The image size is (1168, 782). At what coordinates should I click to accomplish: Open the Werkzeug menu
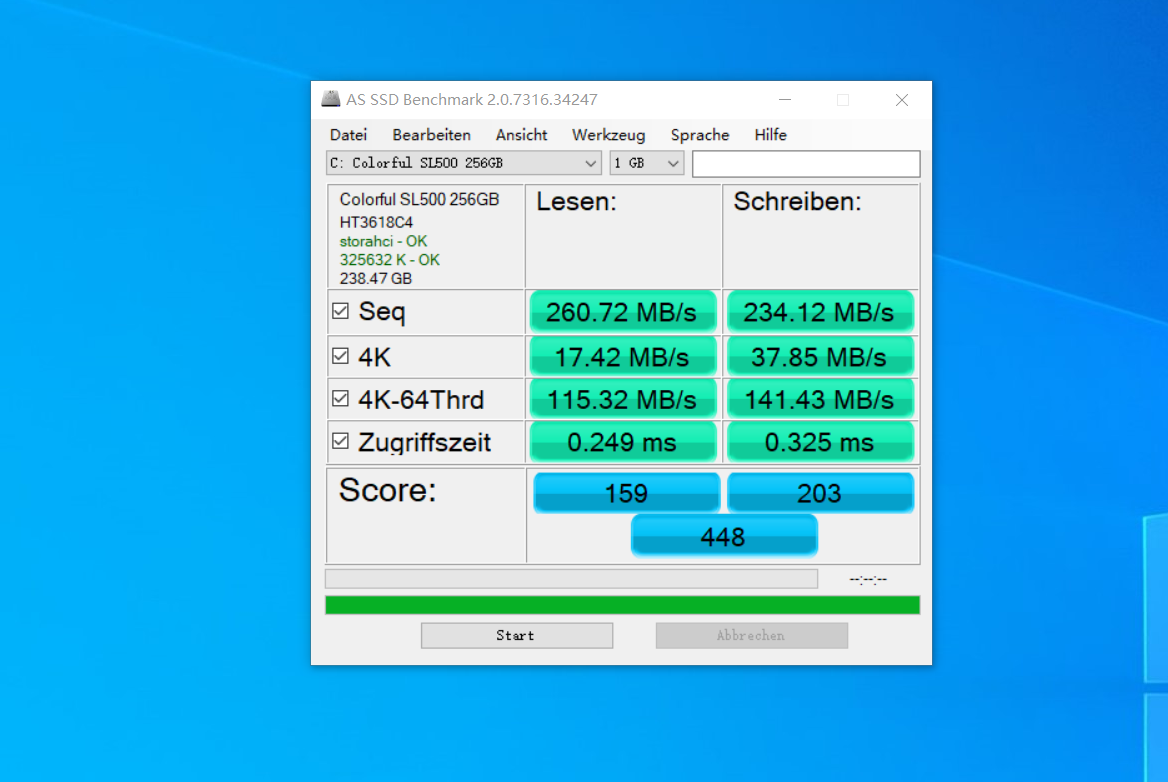tap(609, 135)
